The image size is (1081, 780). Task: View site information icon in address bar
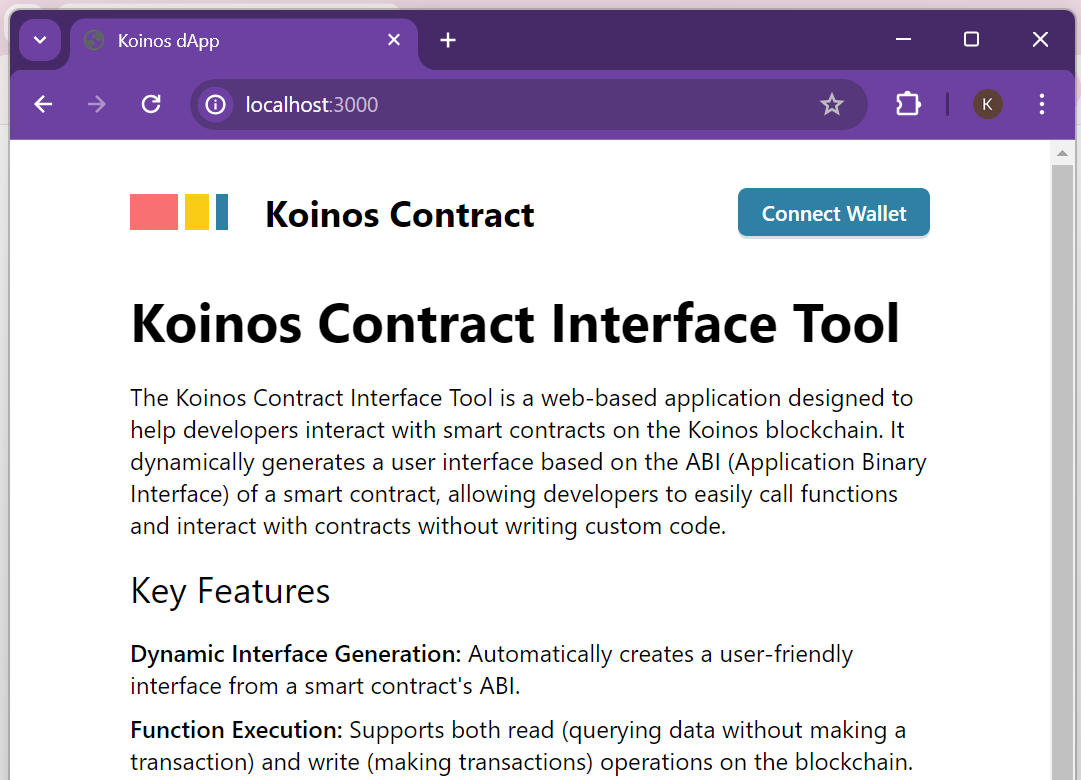216,104
